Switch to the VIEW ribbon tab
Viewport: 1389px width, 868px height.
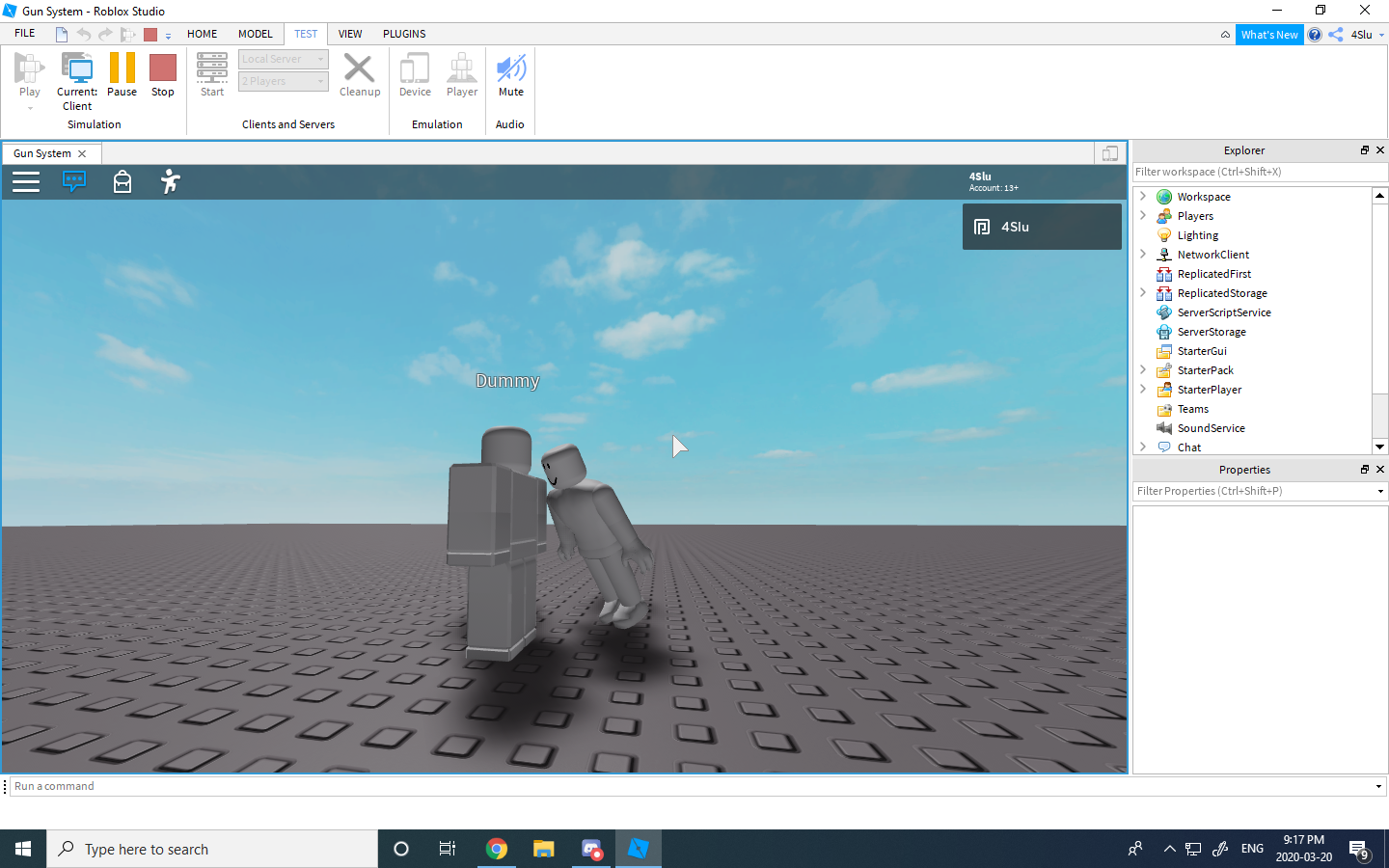coord(350,34)
